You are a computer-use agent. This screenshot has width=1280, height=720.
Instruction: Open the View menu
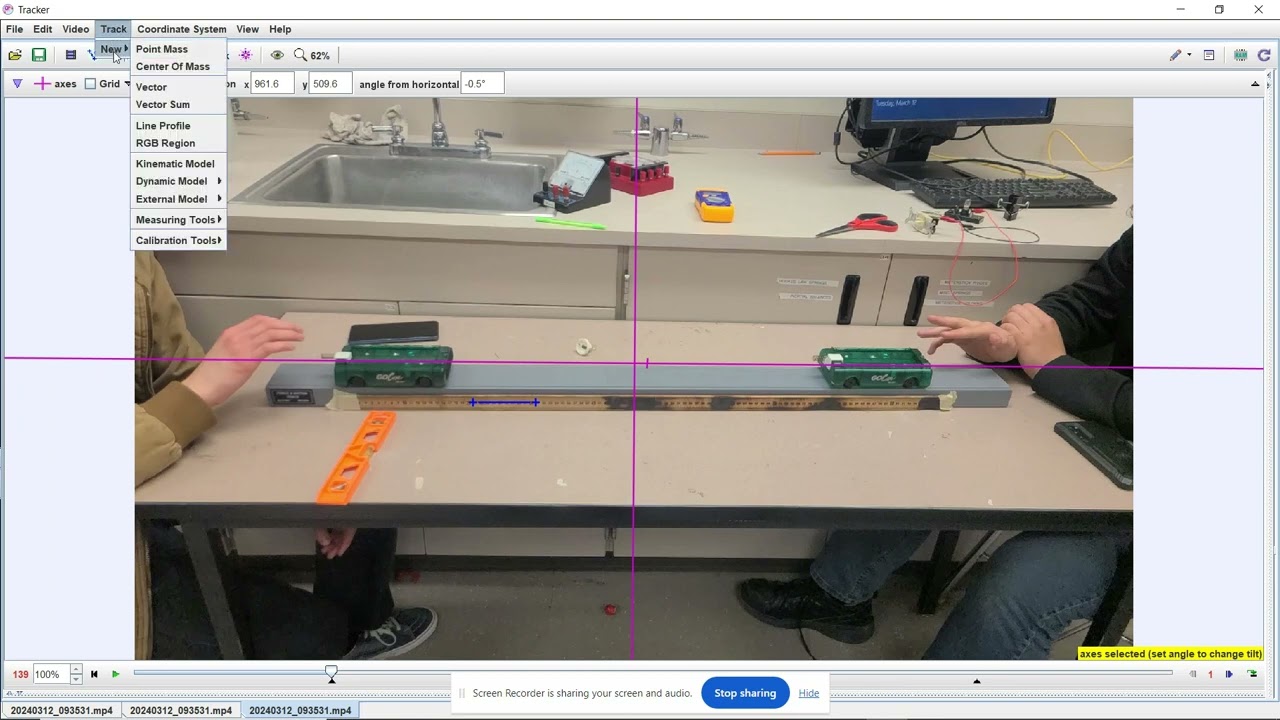[x=247, y=29]
